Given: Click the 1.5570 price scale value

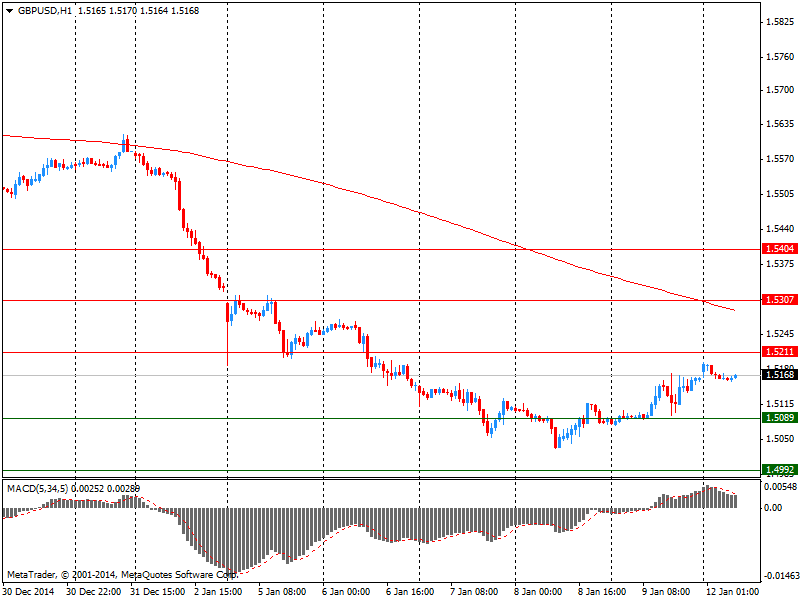Looking at the screenshot, I should click(x=781, y=159).
